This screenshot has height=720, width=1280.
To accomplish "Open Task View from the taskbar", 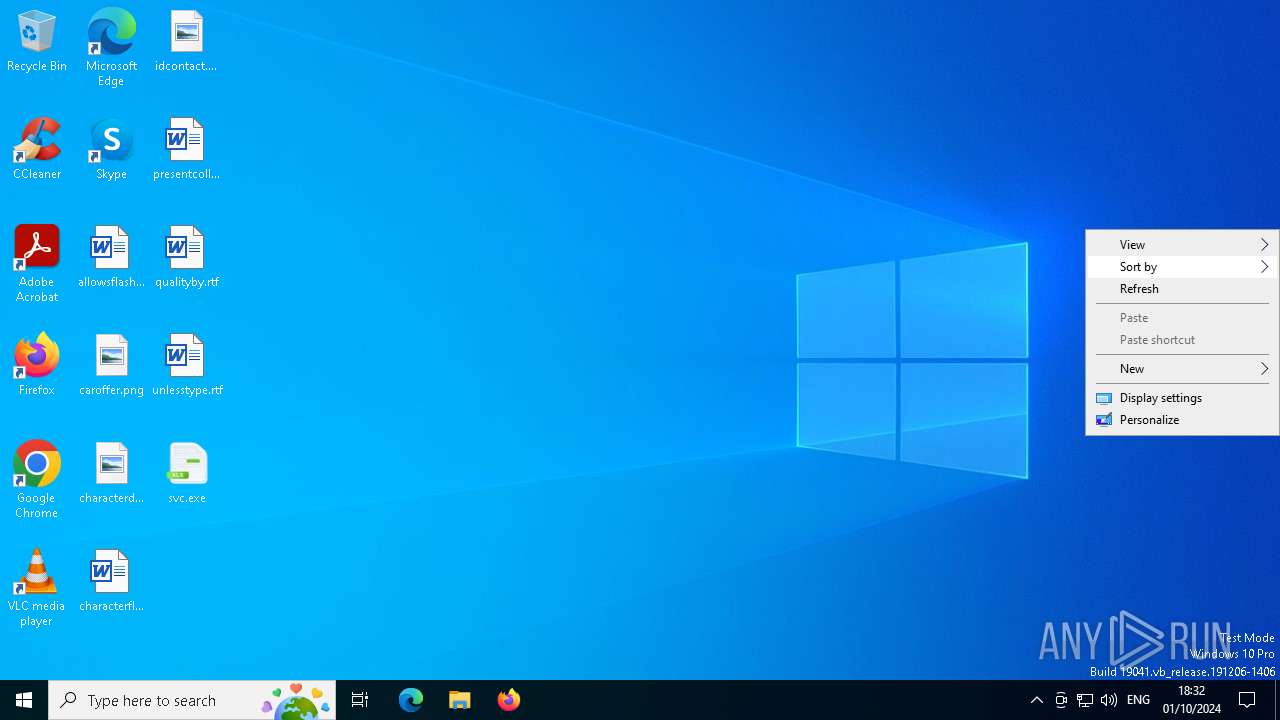I will point(360,700).
